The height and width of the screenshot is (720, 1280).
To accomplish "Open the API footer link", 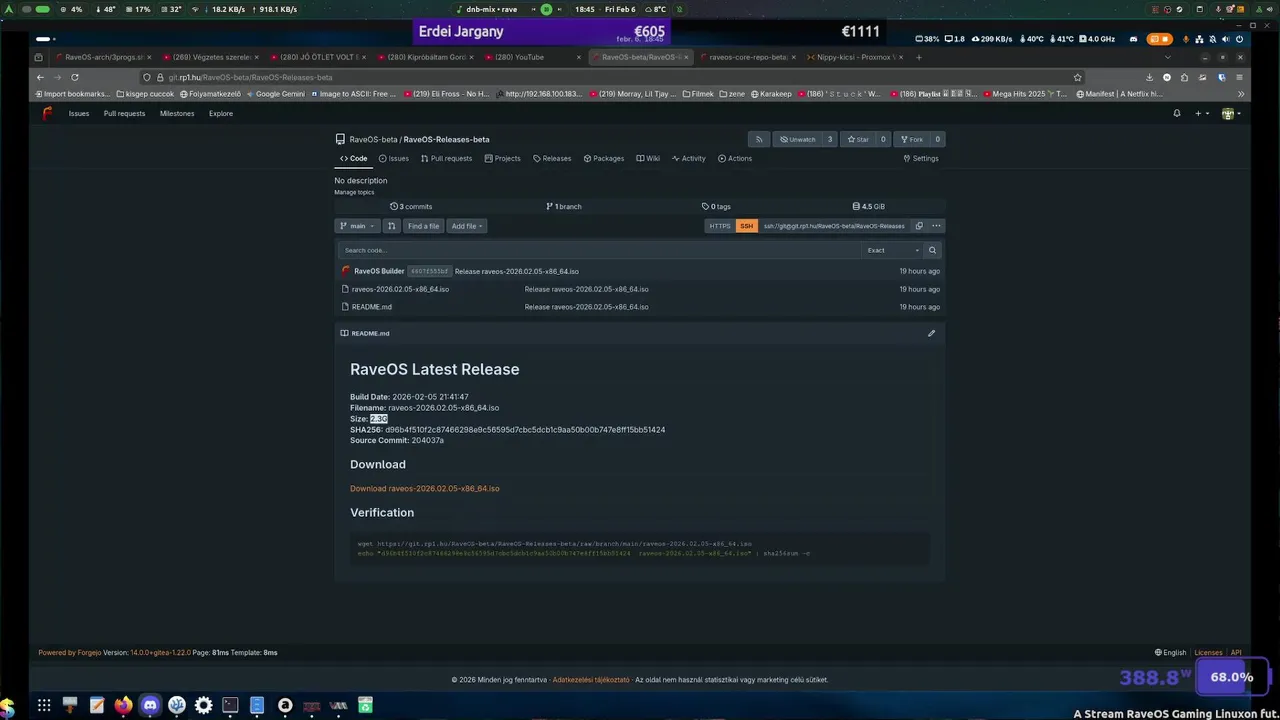I will click(1236, 652).
